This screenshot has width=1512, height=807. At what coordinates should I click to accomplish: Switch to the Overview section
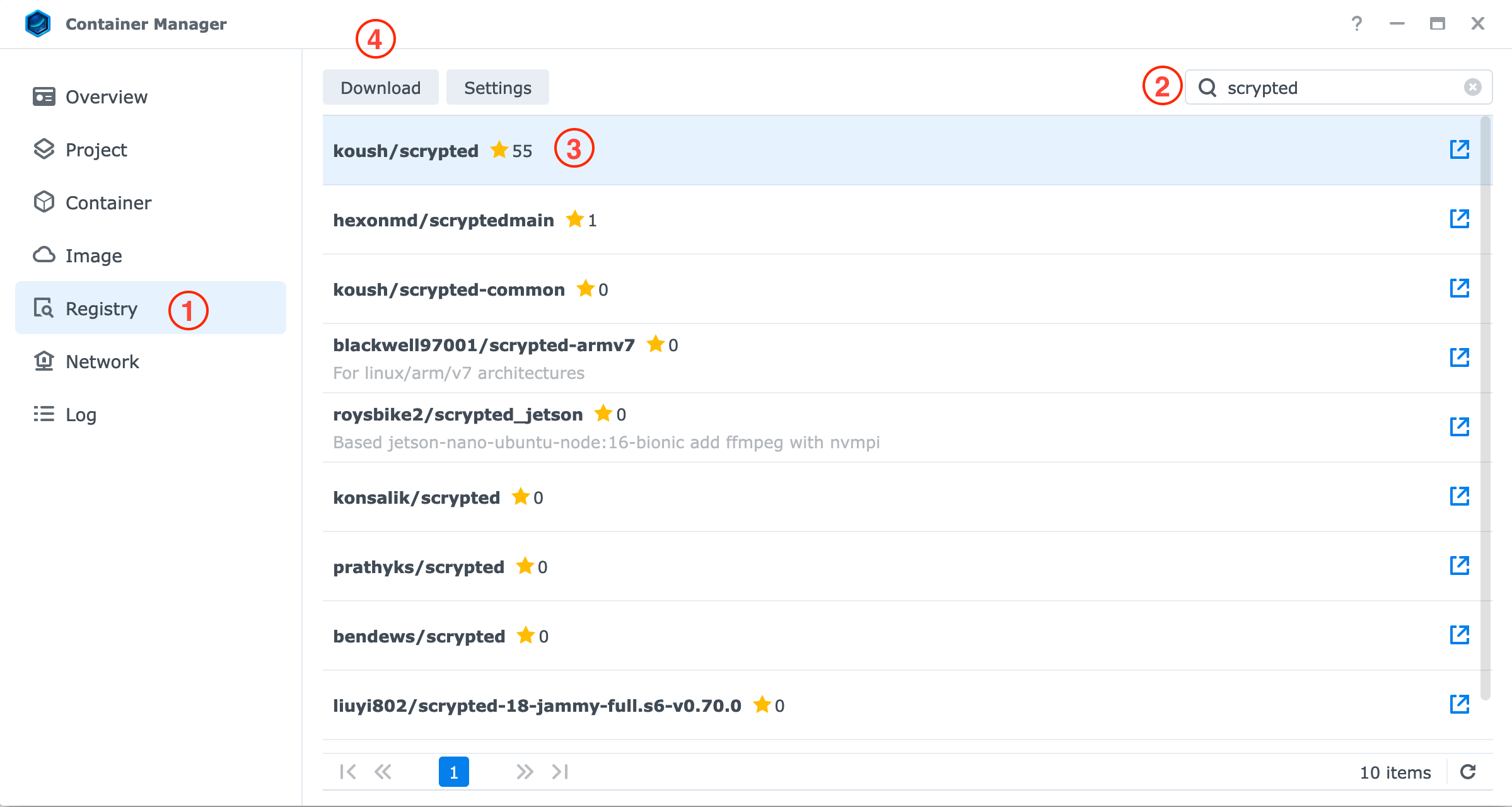106,97
